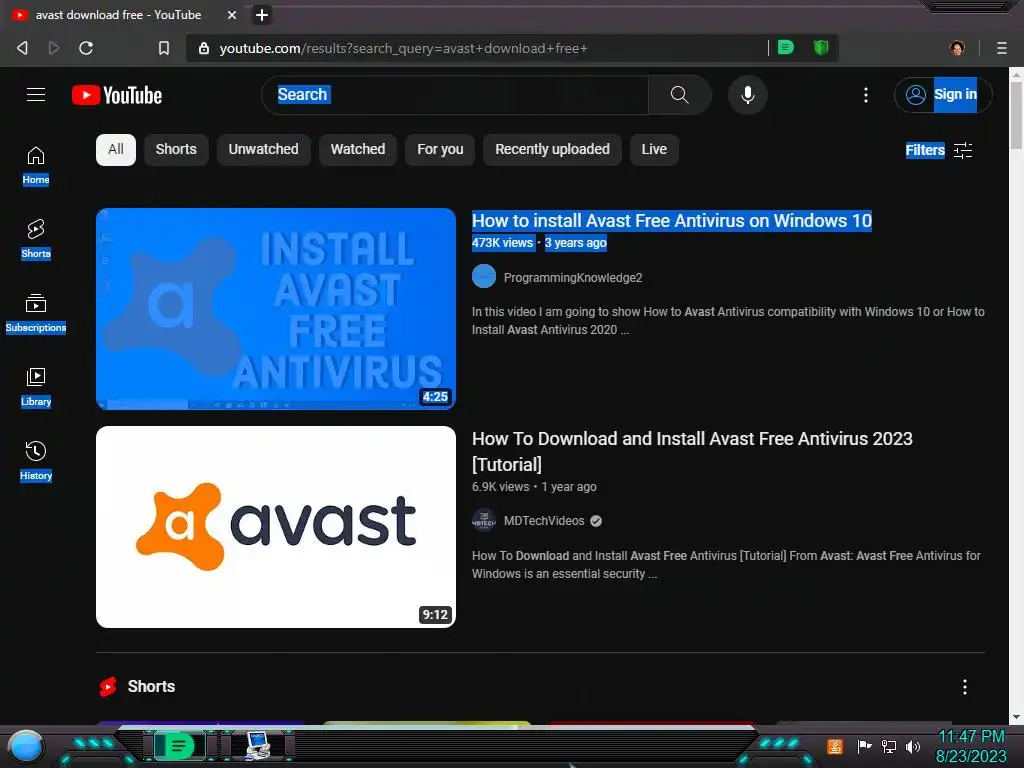Go back in the browser

(x=22, y=48)
